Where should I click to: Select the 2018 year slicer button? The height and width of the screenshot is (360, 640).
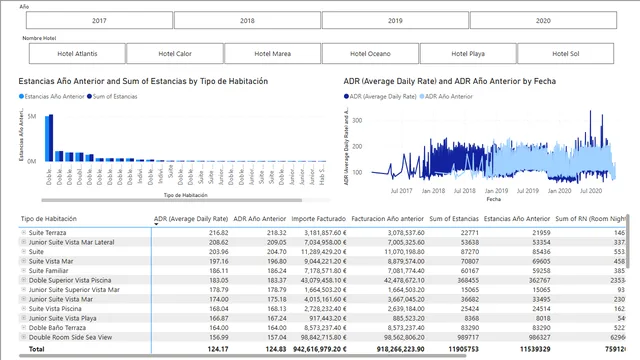247,20
